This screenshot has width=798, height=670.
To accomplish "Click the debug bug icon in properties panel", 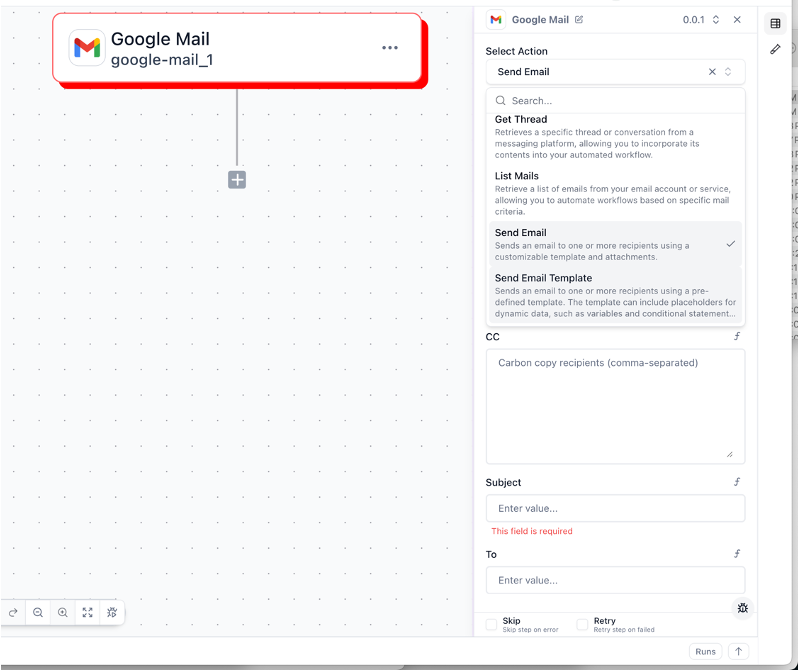I will pos(742,608).
